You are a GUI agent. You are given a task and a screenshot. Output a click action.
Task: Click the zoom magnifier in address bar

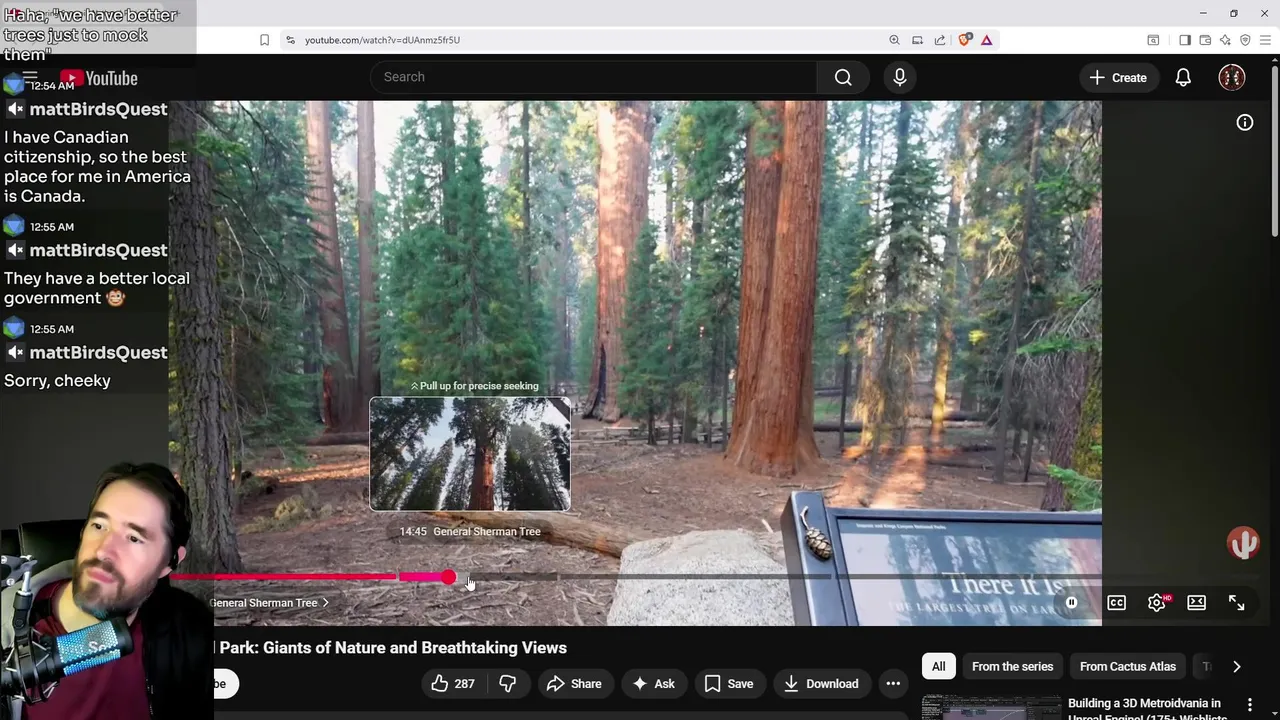point(894,40)
